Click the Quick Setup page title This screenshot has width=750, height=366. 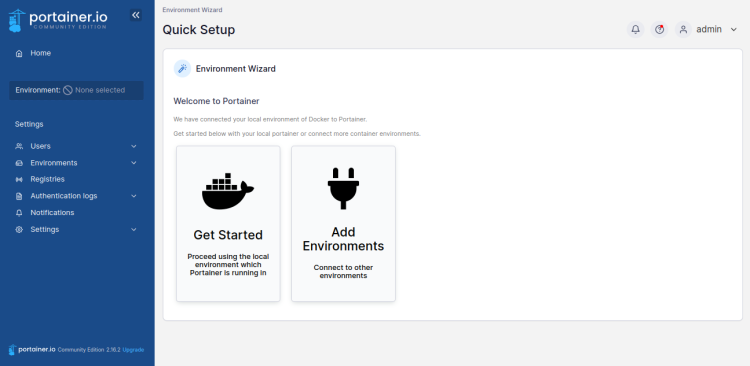pos(199,30)
